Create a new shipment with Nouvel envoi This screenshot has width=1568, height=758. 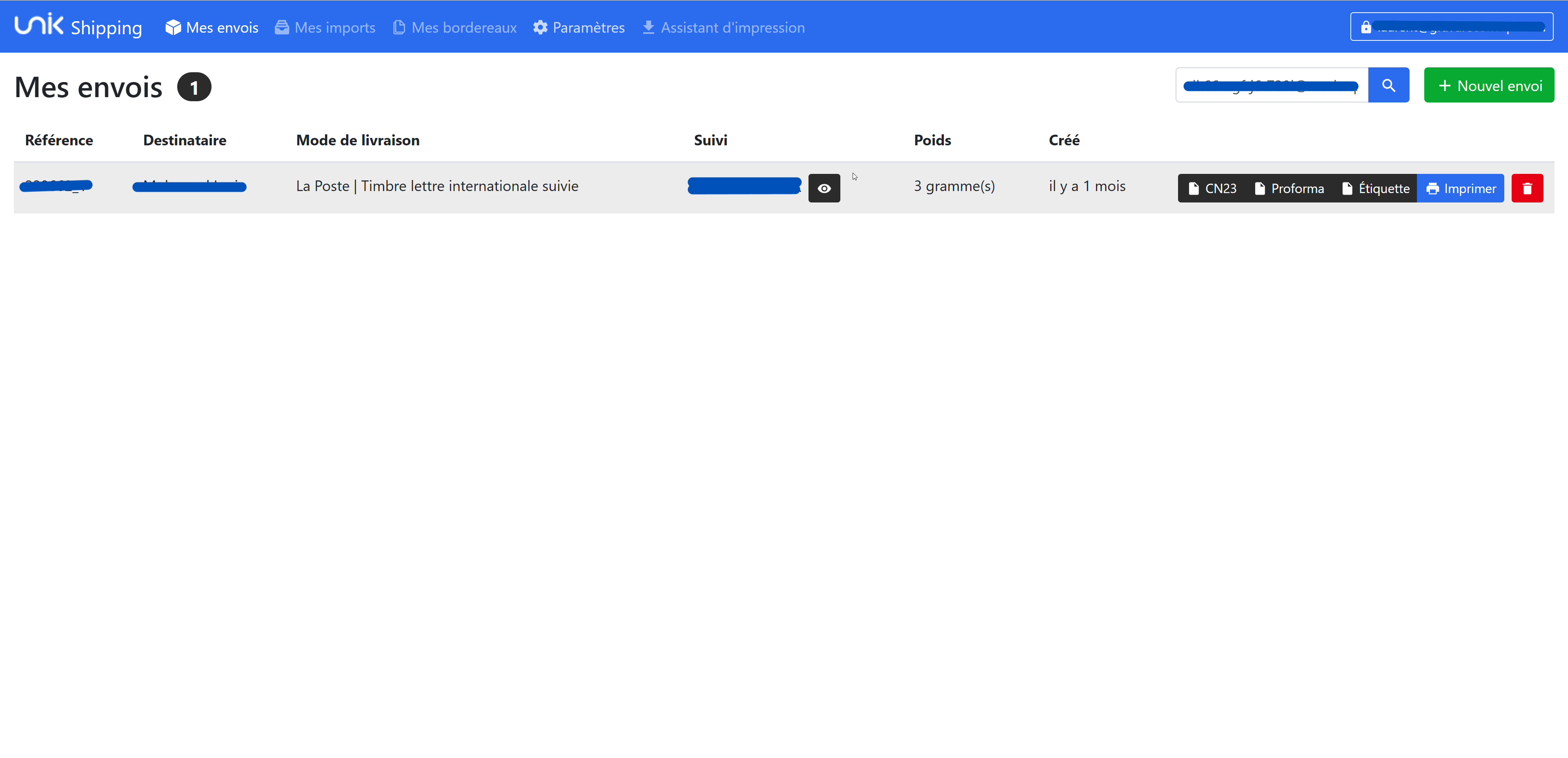[x=1489, y=85]
